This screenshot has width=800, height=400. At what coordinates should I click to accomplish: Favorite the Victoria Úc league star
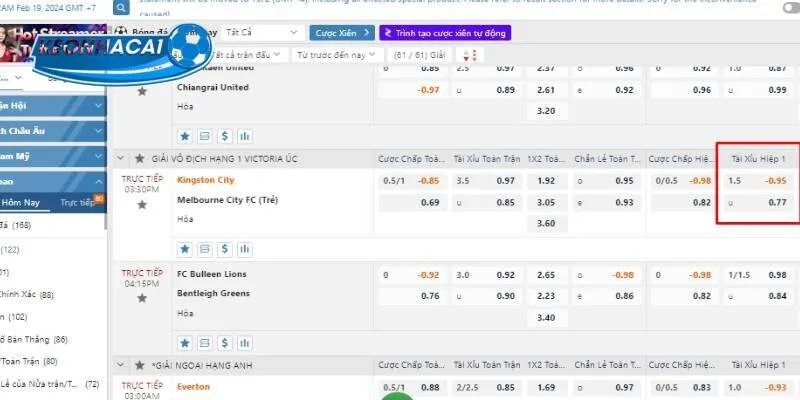[x=139, y=159]
